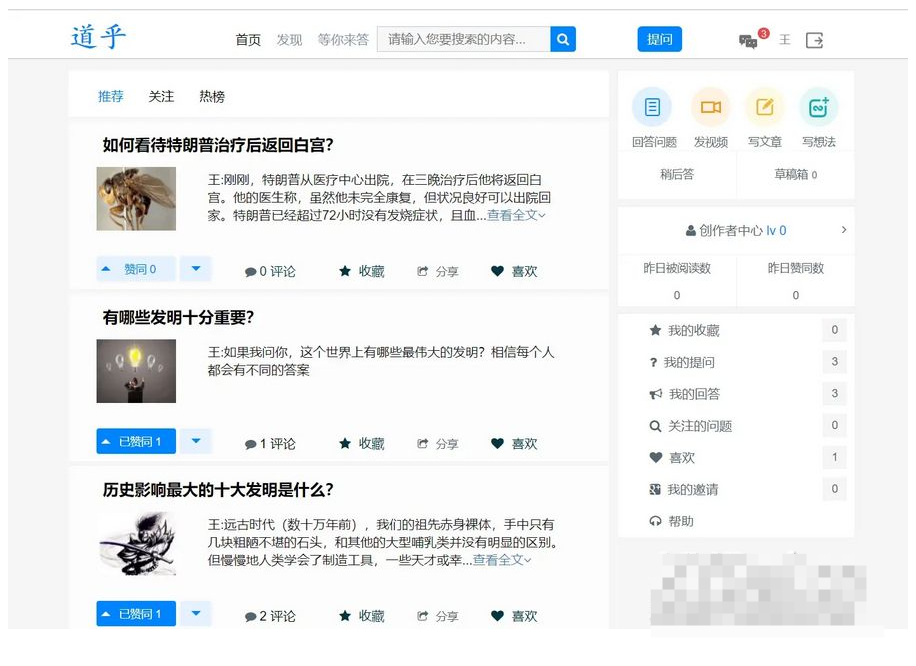Click the 写文章 edit icon

(x=765, y=107)
